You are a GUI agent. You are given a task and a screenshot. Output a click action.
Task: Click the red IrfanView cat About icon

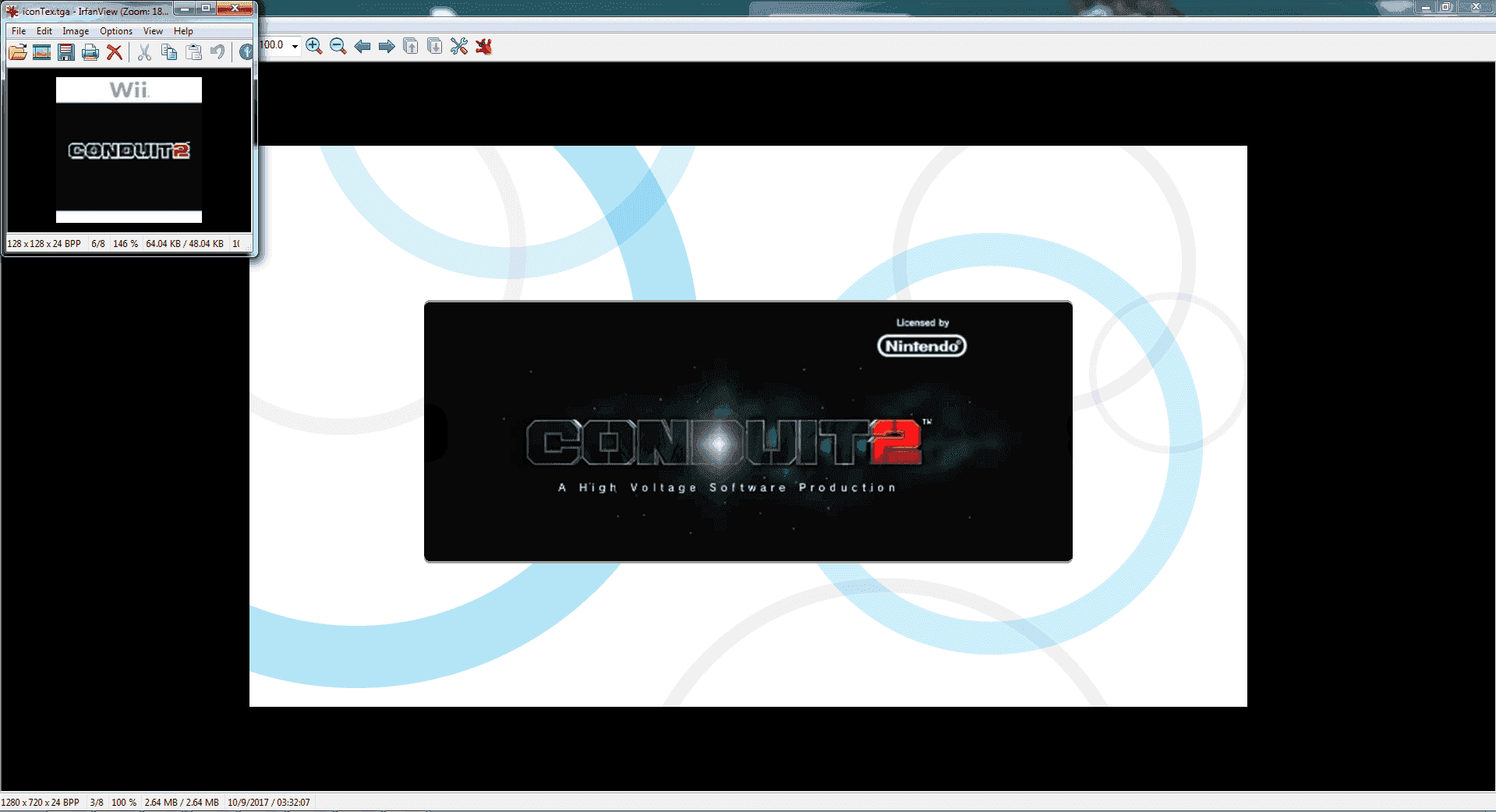pyautogui.click(x=484, y=46)
